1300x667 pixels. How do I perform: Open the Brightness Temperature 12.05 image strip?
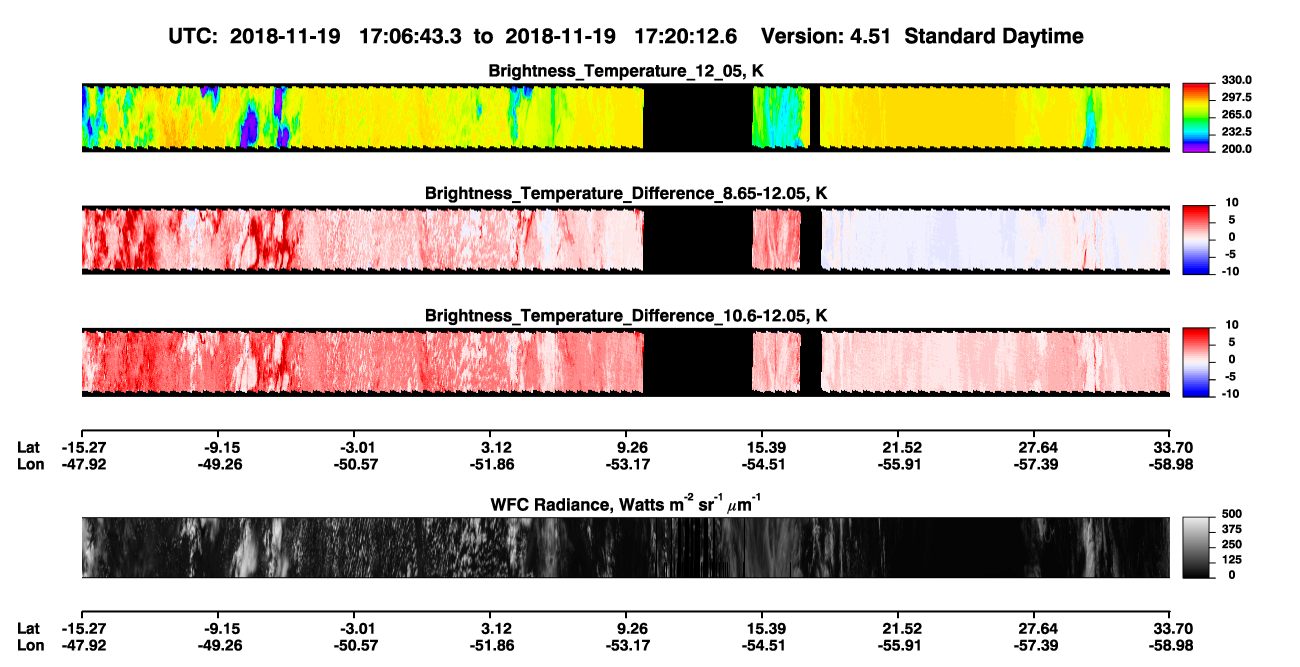625,118
